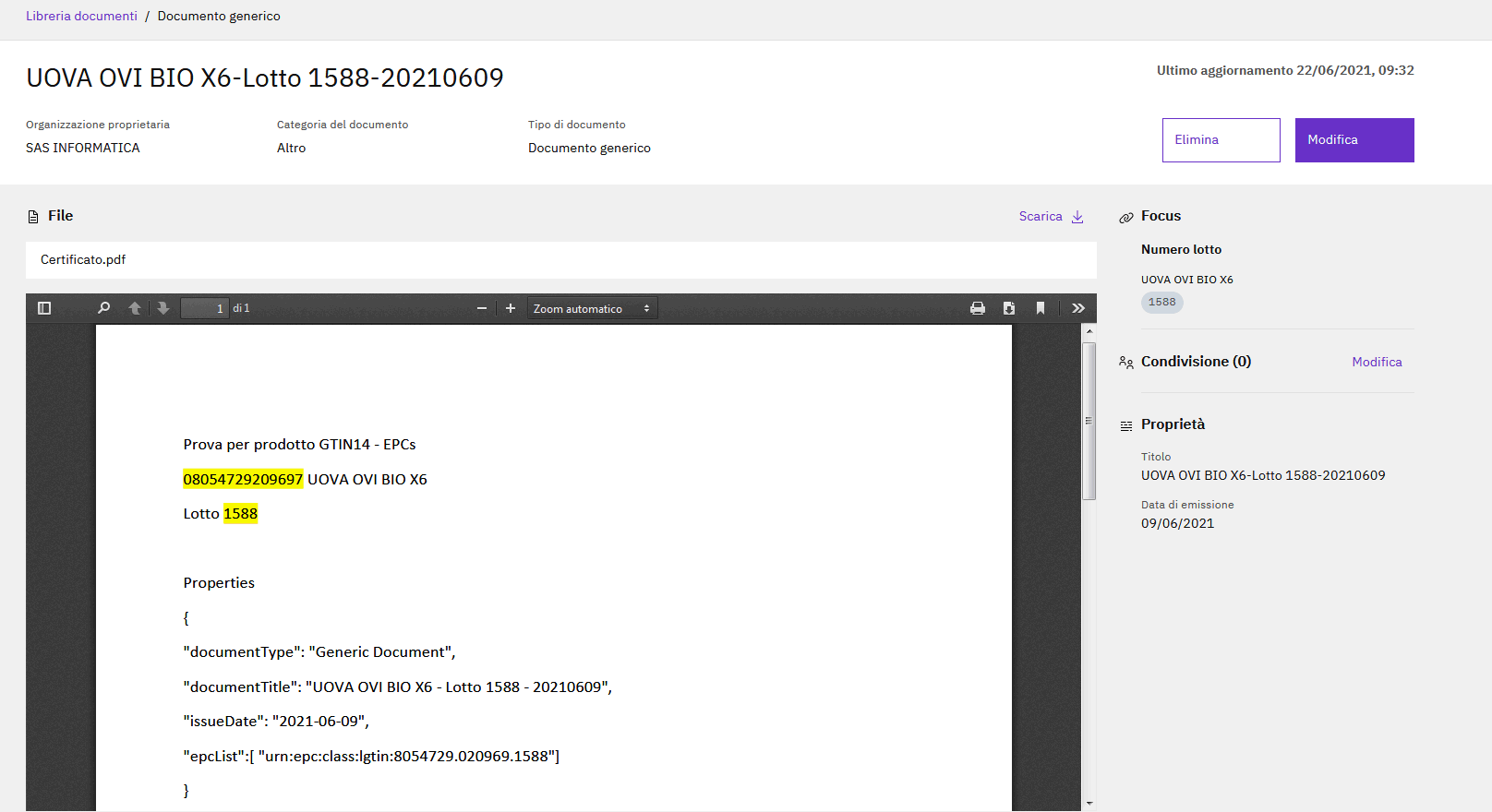Click the purple Modifica button
The height and width of the screenshot is (812, 1492).
click(1354, 140)
